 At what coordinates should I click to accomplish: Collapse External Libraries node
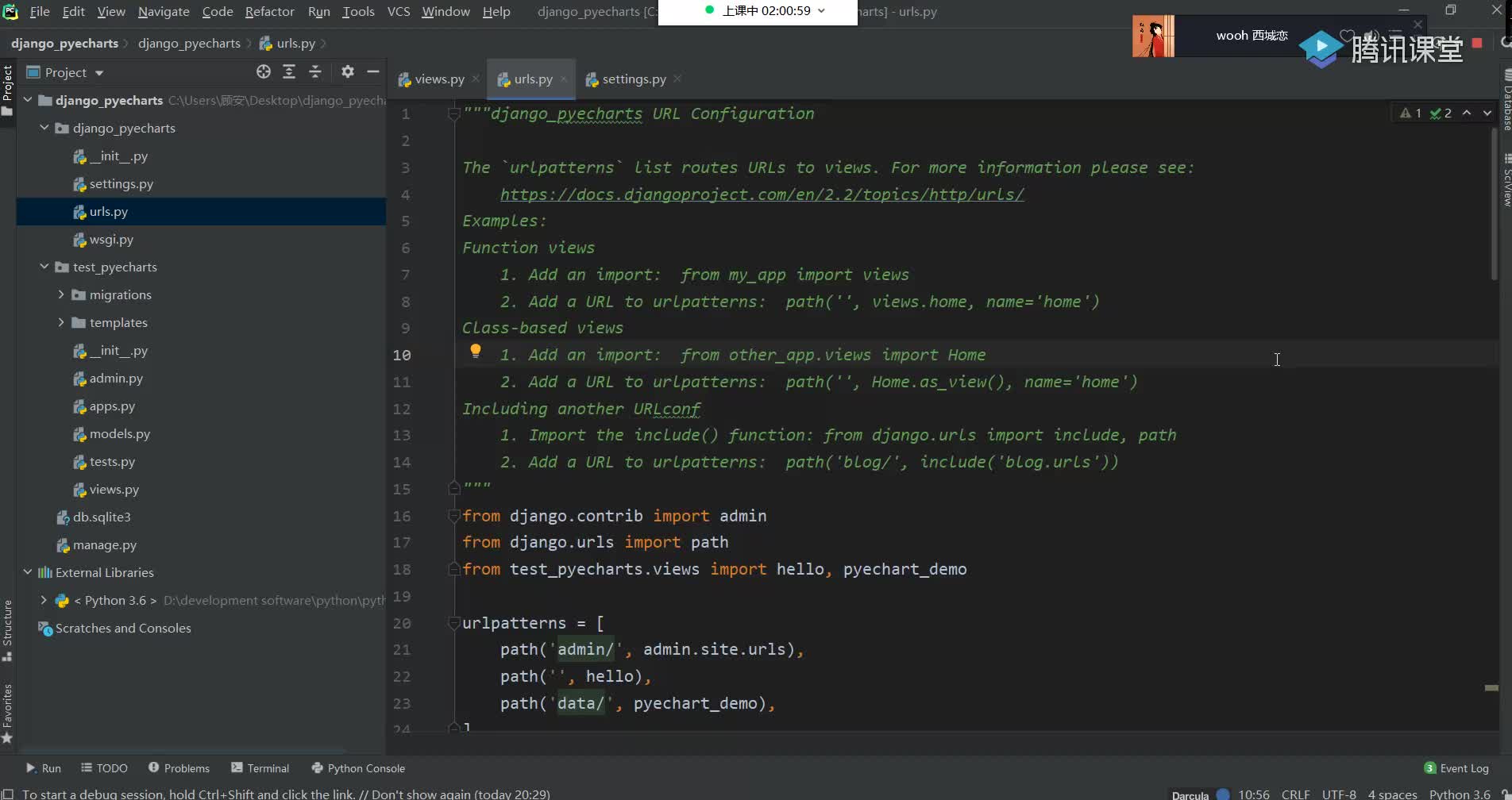(x=28, y=572)
